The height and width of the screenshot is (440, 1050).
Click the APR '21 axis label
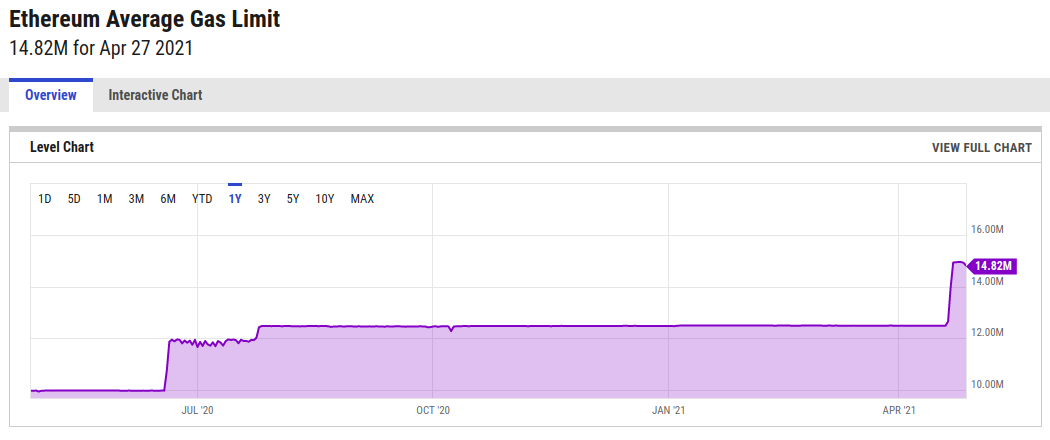899,410
